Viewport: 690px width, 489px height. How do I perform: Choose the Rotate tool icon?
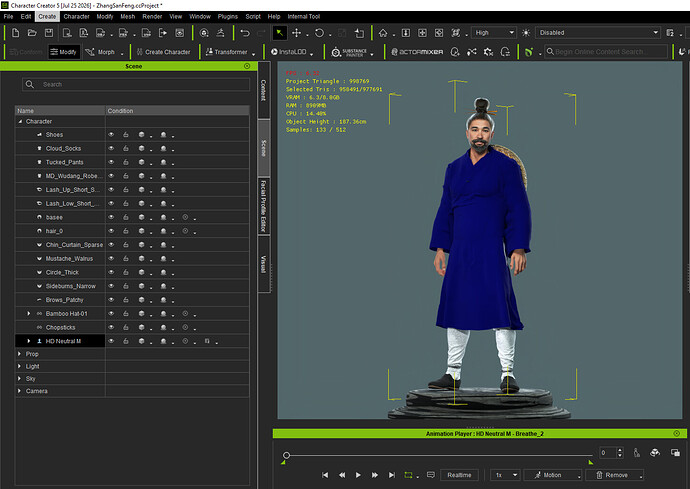pyautogui.click(x=319, y=33)
